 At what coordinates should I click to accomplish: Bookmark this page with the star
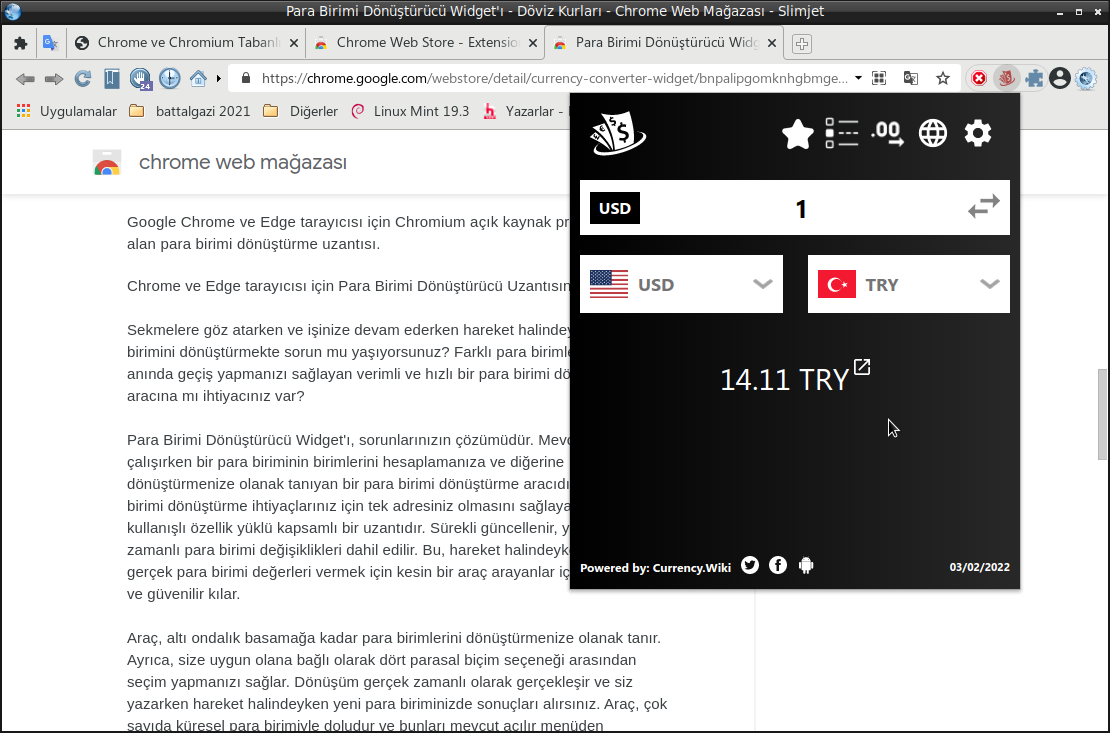pyautogui.click(x=943, y=79)
